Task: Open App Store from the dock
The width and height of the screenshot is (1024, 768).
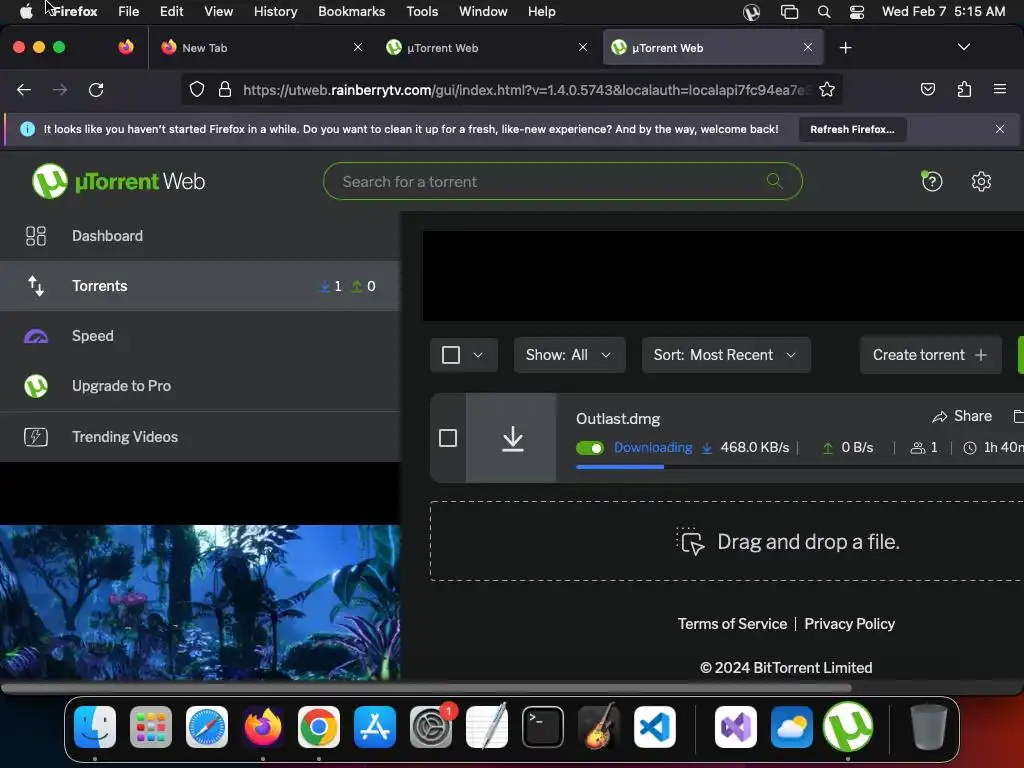Action: coord(375,727)
